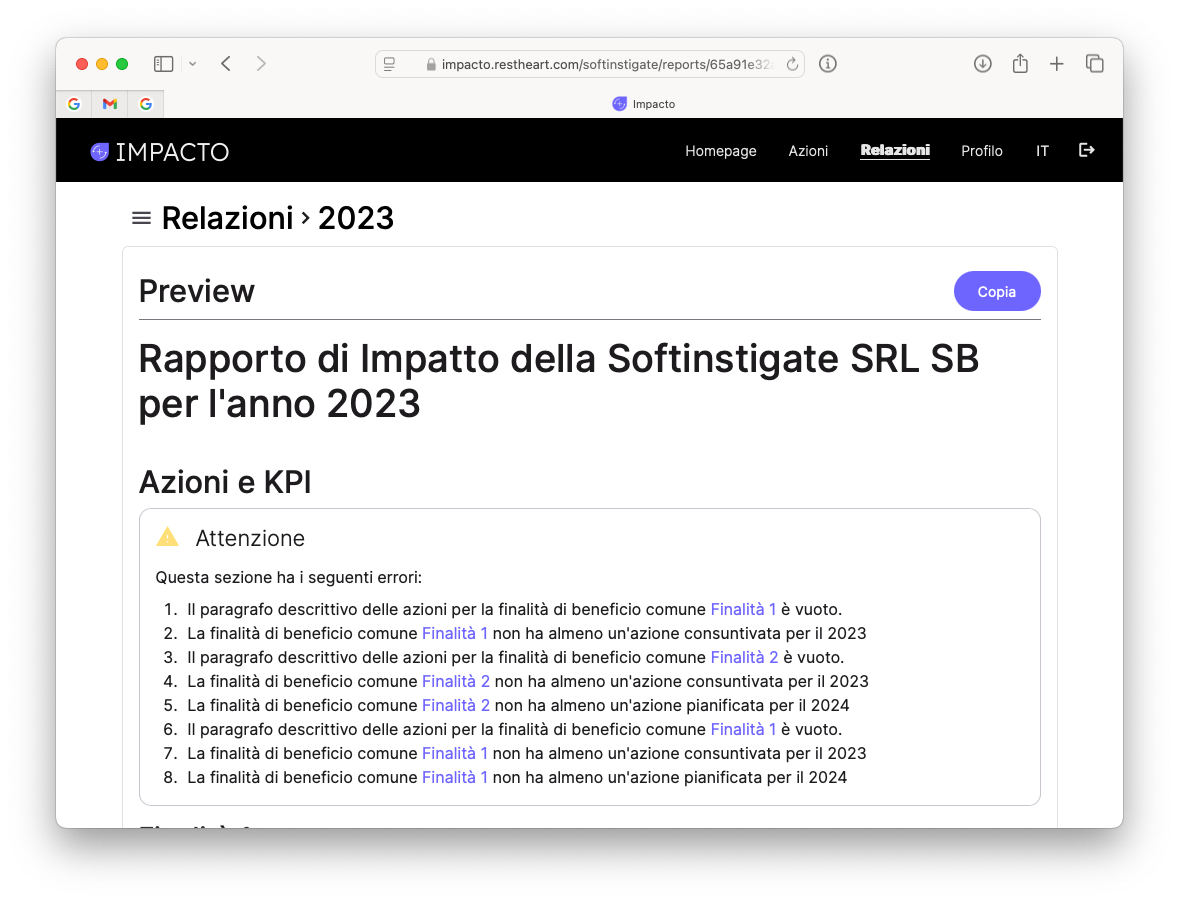This screenshot has width=1179, height=902.
Task: Click the IMPACTO logo in the header
Action: tap(160, 151)
